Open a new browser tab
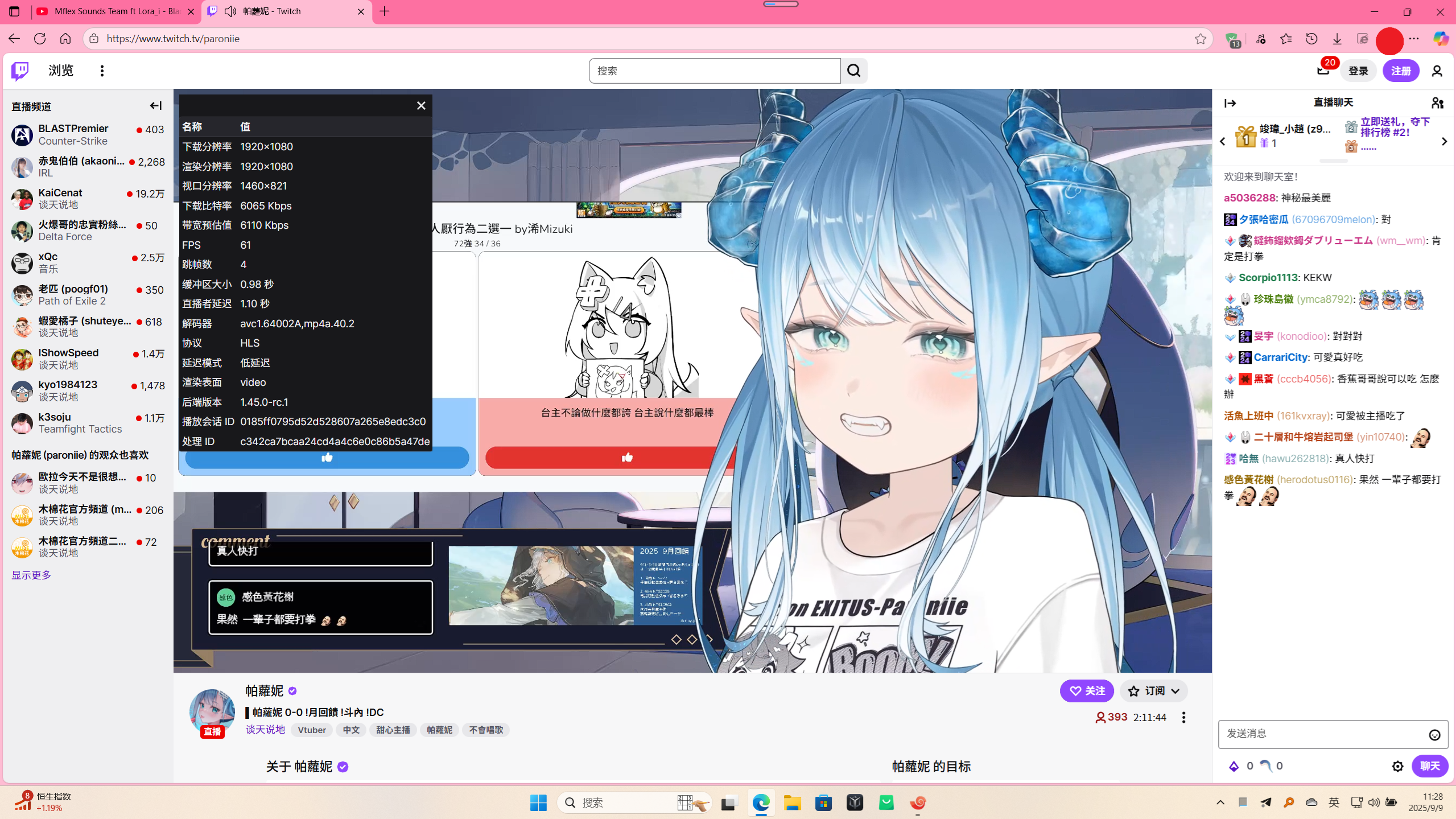The height and width of the screenshot is (819, 1456). (385, 11)
